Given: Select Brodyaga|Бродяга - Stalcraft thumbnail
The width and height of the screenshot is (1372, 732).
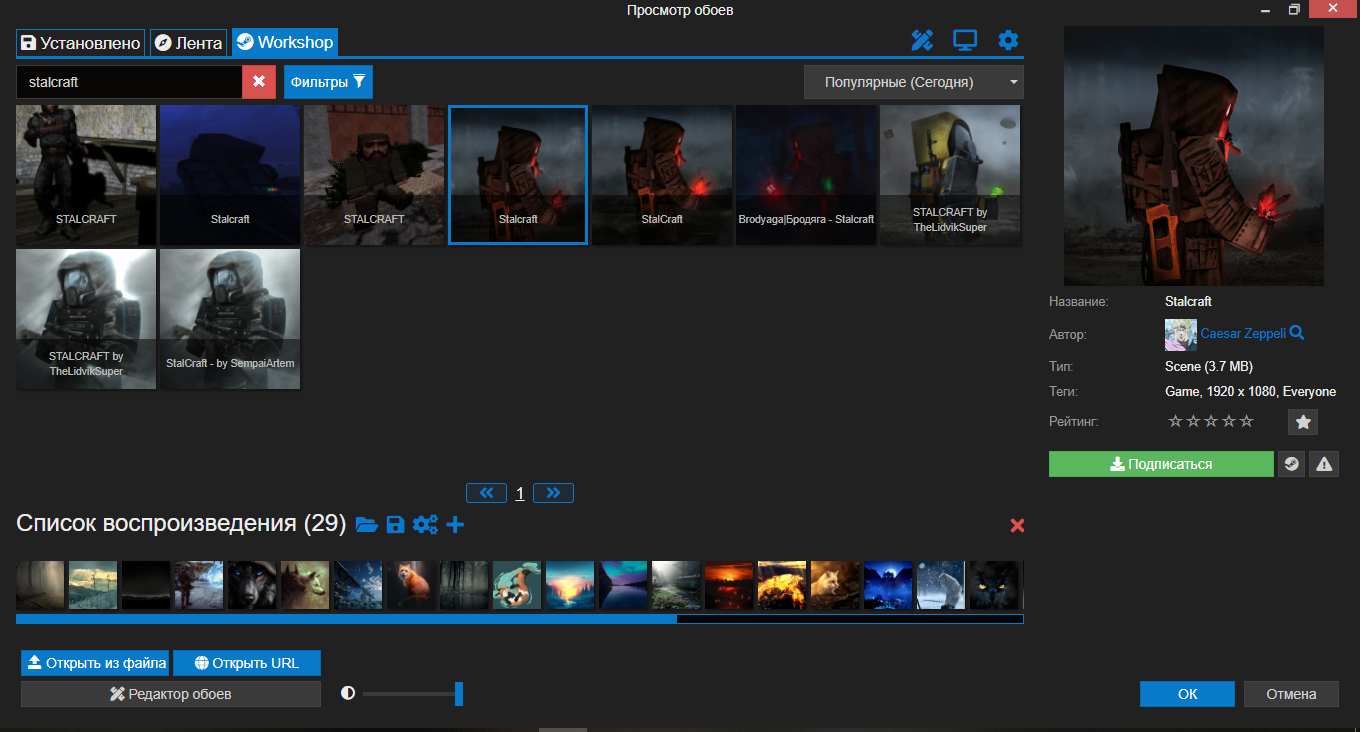Looking at the screenshot, I should (x=806, y=175).
